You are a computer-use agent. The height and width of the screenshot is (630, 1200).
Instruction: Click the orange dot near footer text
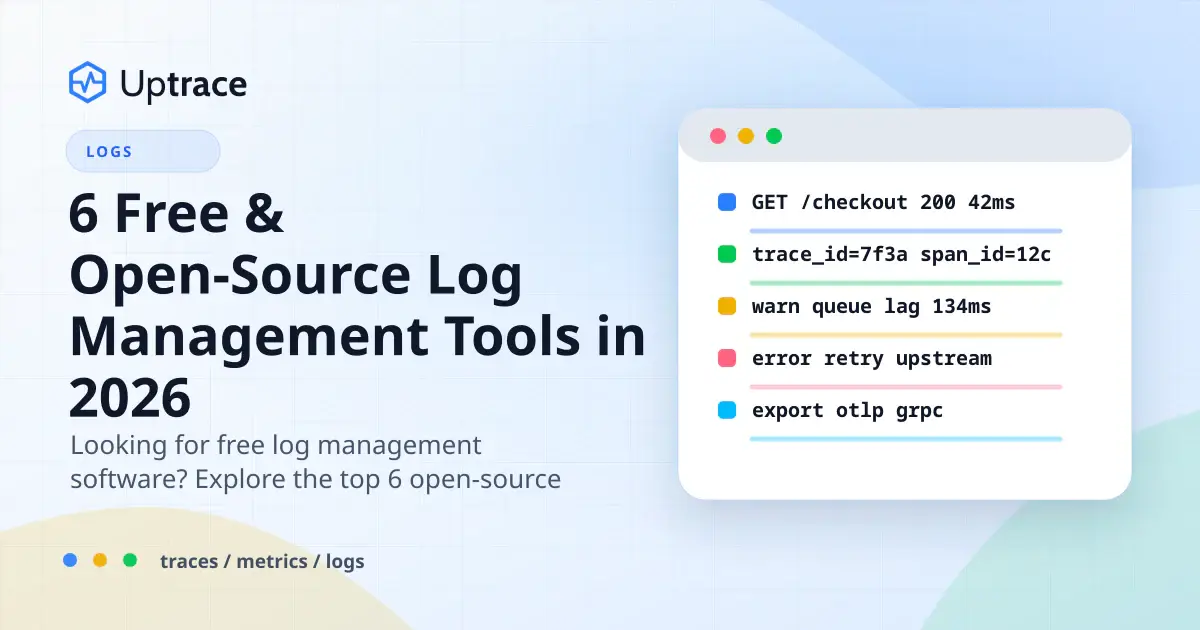pos(100,560)
